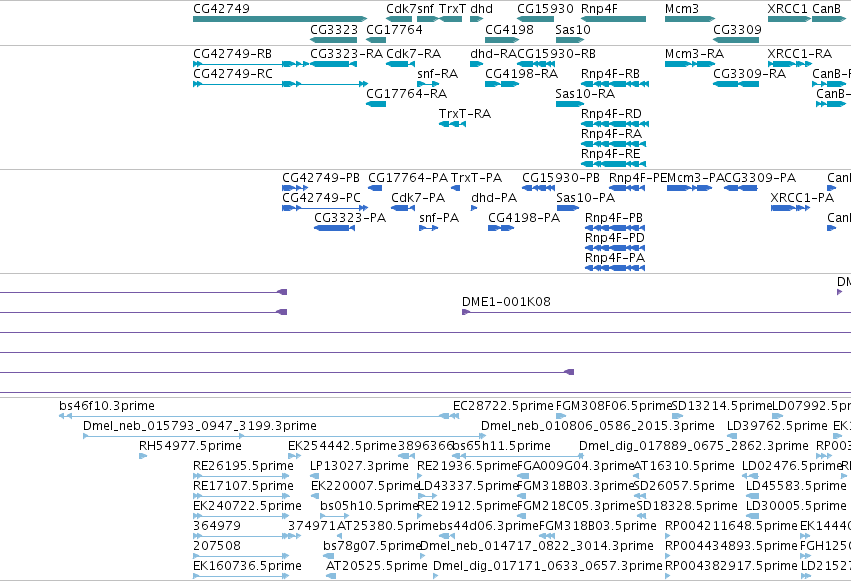Click the Cdk7-PA protein label
Viewport: 851px width, 581px height.
click(x=418, y=198)
